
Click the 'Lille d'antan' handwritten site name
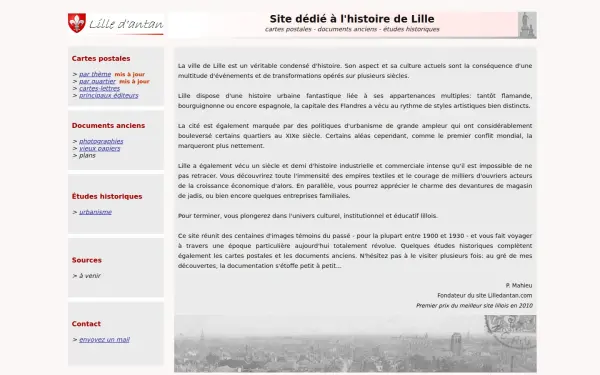tap(126, 25)
